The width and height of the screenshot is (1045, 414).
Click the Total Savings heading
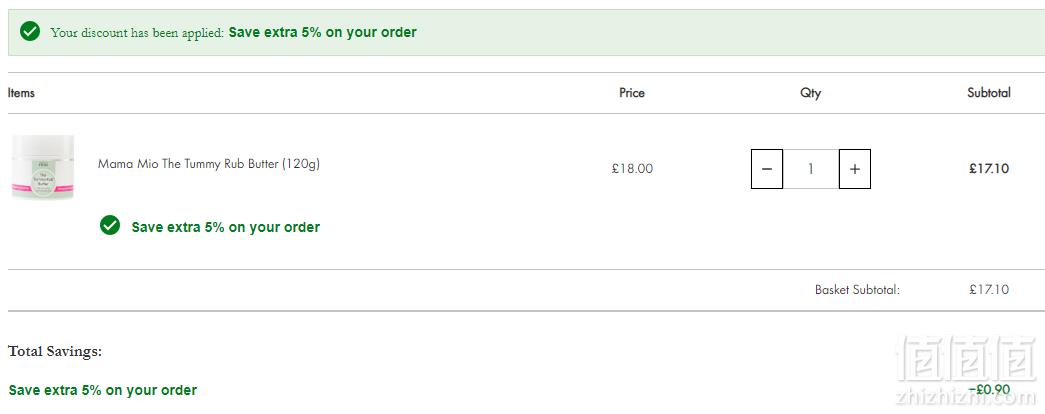(55, 351)
